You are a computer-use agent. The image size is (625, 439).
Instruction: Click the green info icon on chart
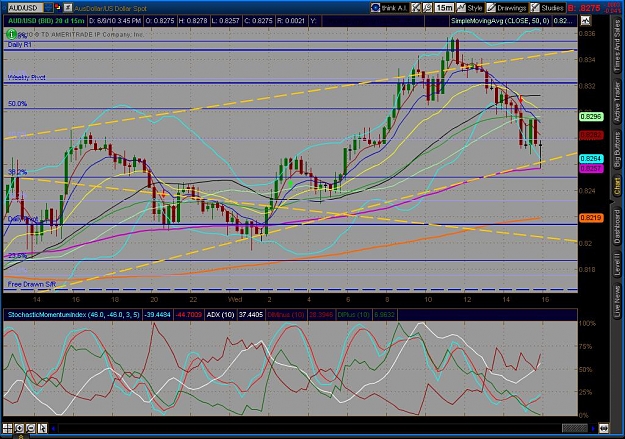point(12,34)
